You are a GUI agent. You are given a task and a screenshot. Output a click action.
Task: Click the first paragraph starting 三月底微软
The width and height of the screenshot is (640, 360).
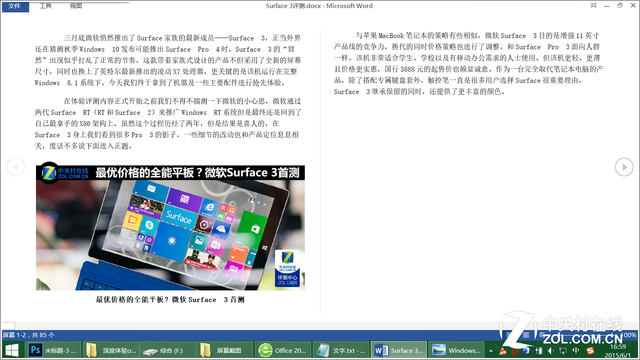pos(168,60)
